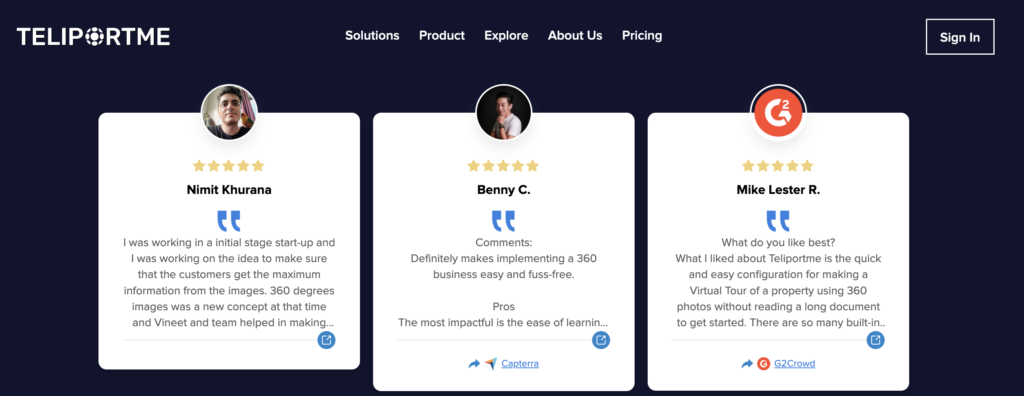This screenshot has width=1024, height=396.
Task: Open the Pricing page
Action: click(642, 35)
